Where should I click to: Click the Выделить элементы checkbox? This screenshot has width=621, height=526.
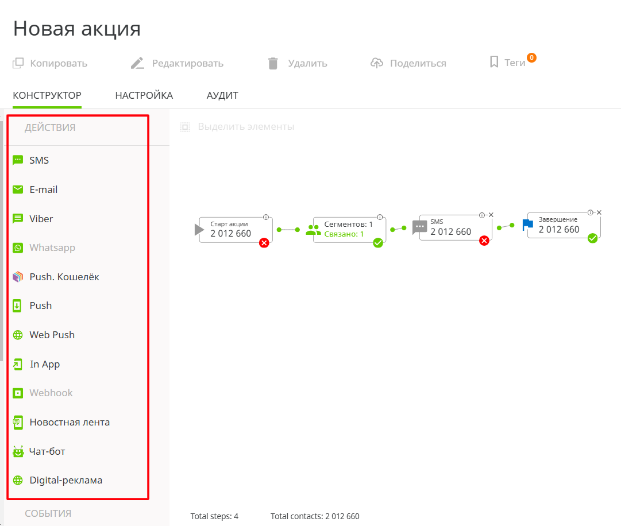click(186, 127)
